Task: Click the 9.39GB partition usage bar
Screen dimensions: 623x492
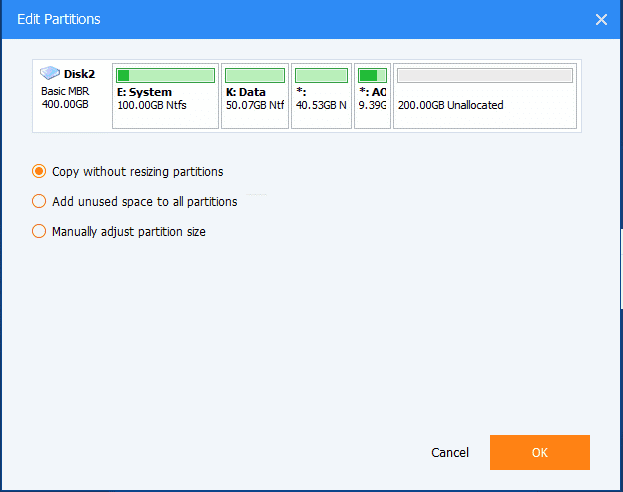Action: click(x=372, y=75)
